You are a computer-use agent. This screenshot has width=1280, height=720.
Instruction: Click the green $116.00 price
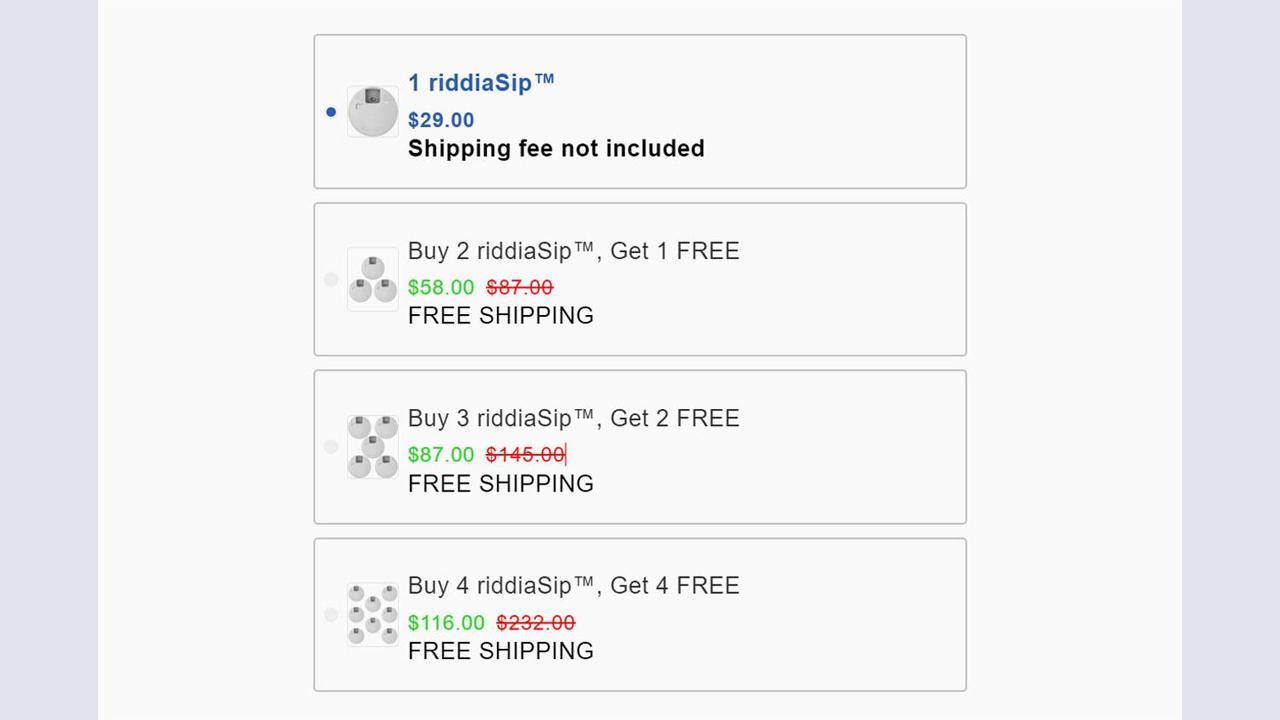446,623
